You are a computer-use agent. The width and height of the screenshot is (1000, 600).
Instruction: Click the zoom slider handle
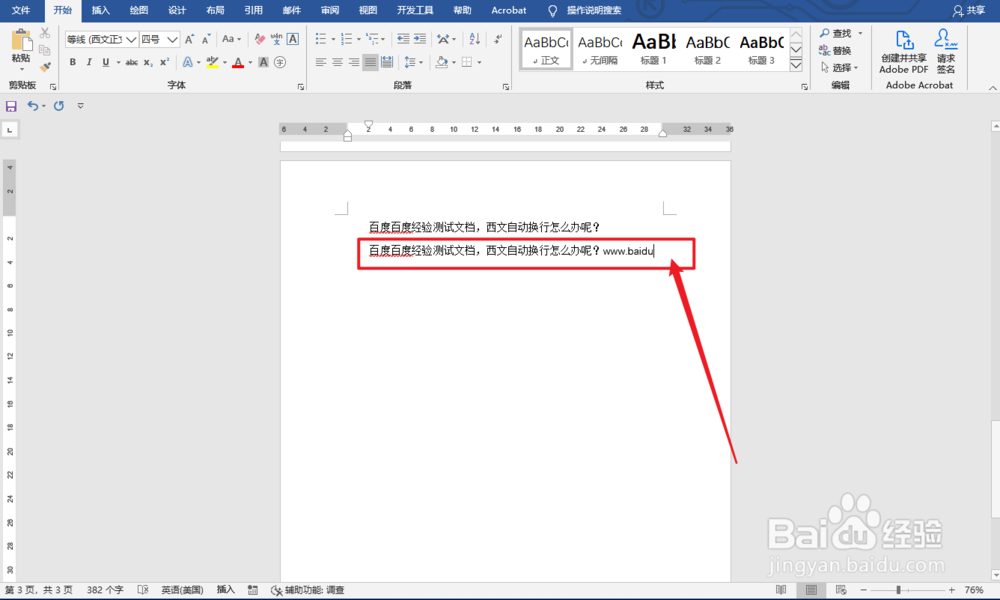tap(898, 590)
